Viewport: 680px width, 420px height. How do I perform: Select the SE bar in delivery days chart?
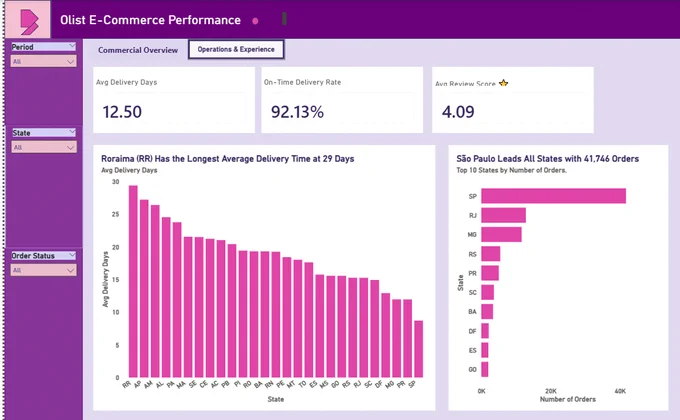click(x=199, y=307)
